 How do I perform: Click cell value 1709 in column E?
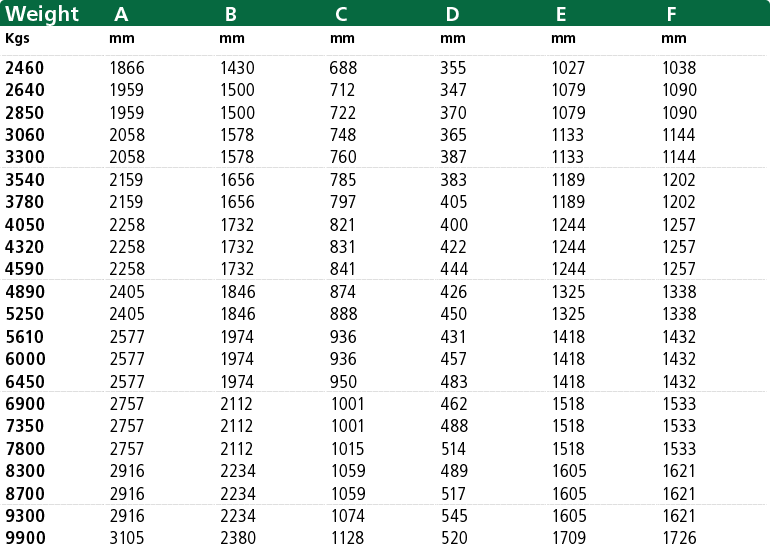[569, 538]
